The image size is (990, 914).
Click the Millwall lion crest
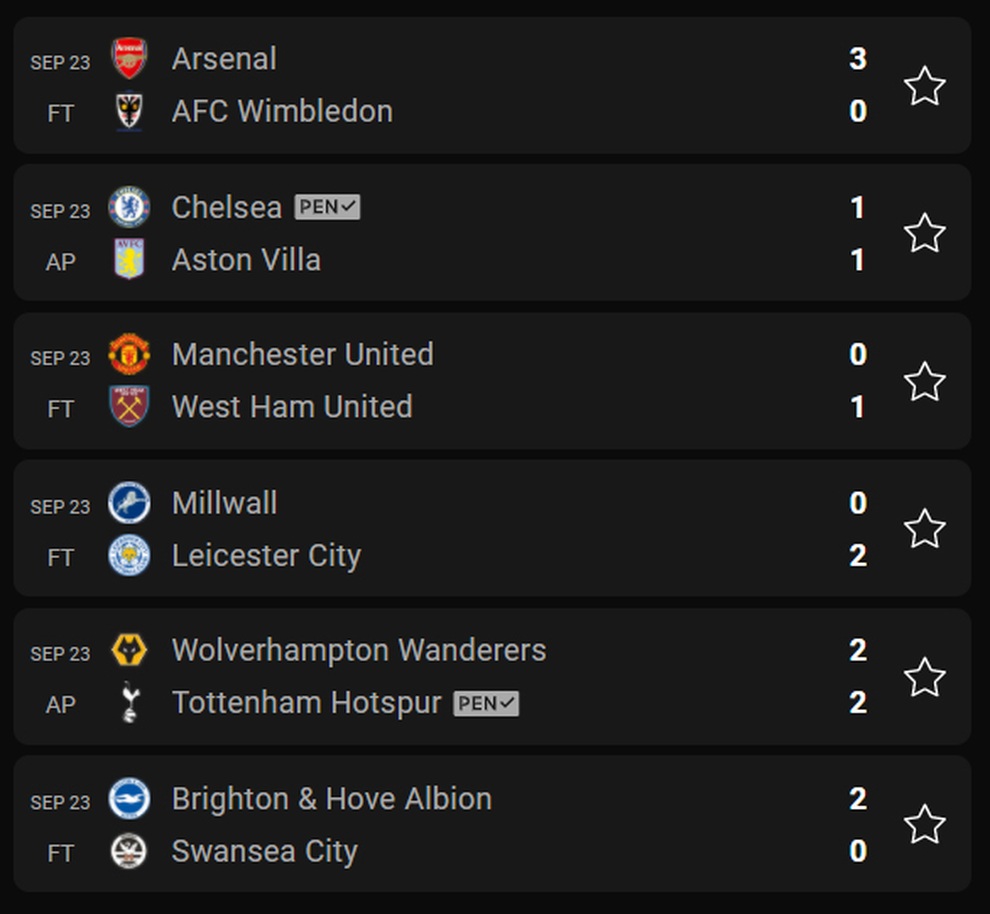point(129,503)
